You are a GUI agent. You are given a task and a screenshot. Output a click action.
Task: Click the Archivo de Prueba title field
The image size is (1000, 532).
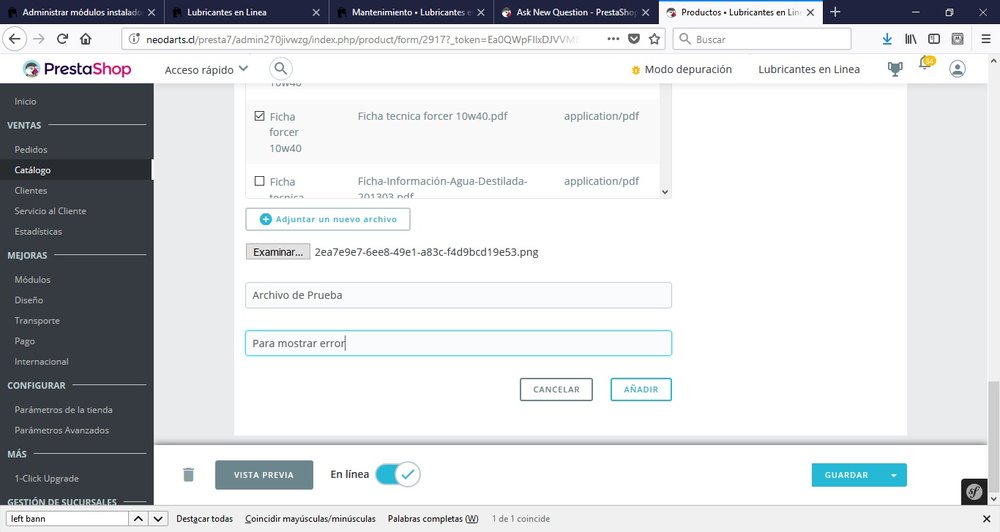pos(459,295)
